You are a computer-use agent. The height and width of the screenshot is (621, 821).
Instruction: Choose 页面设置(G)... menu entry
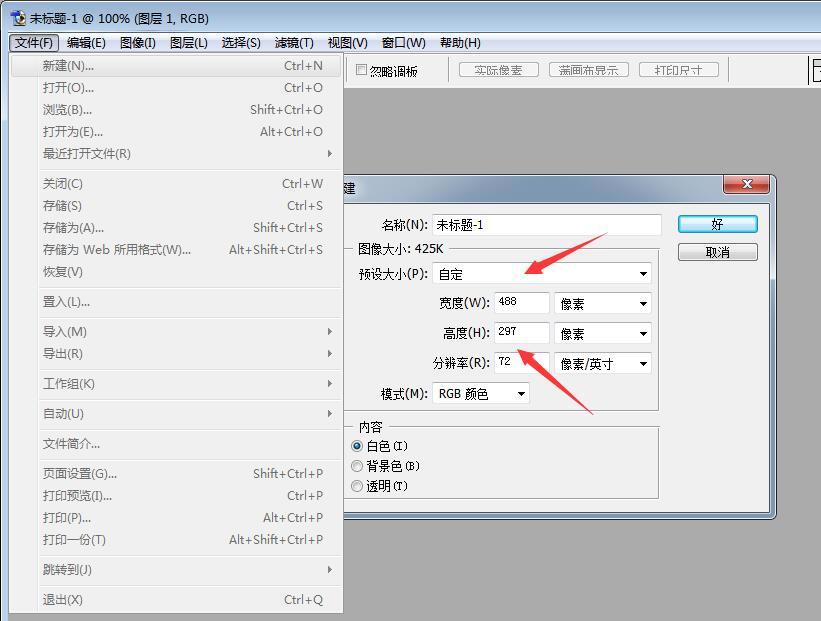pos(177,474)
